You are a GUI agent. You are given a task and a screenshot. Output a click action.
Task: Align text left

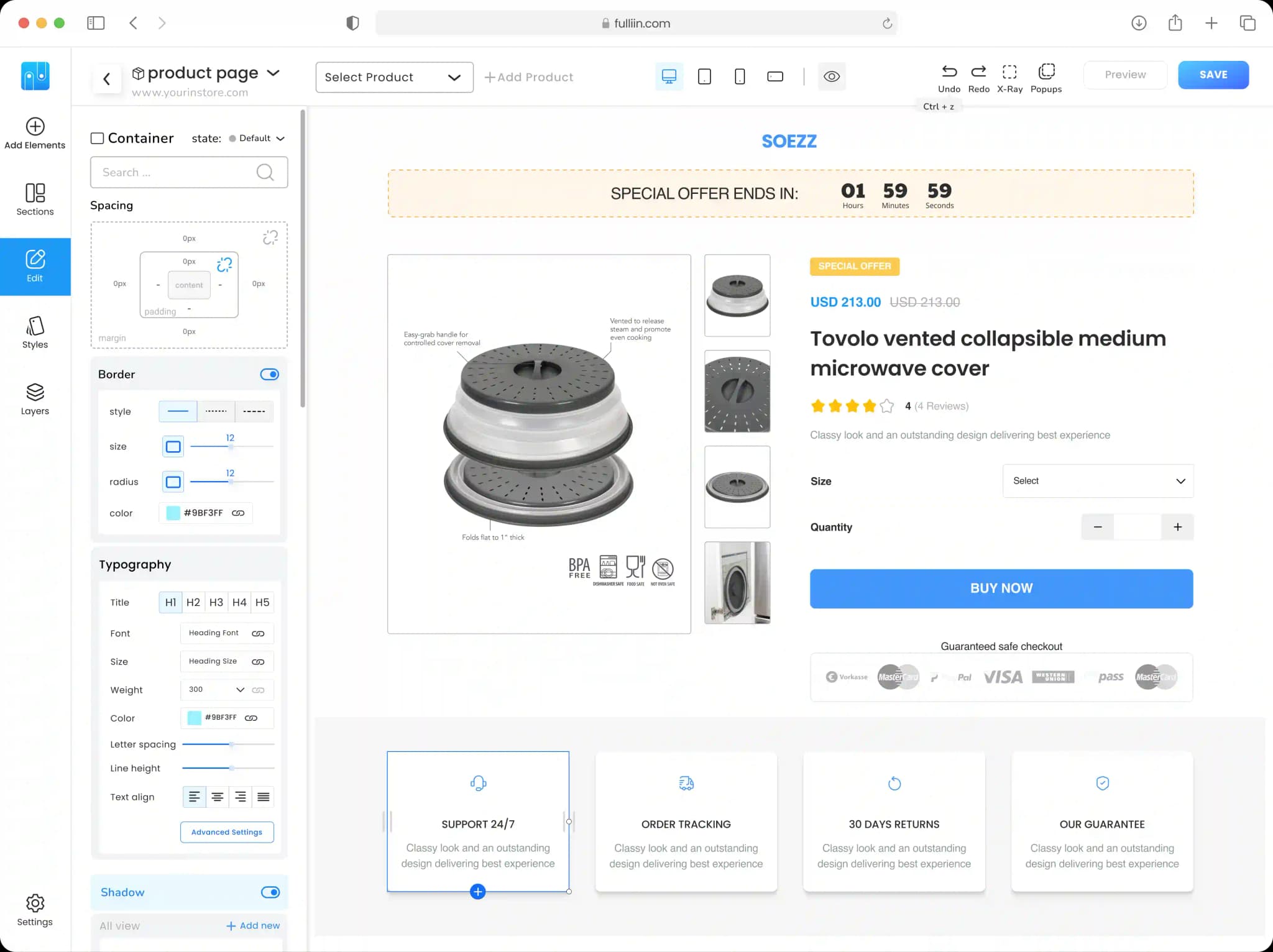(x=194, y=797)
